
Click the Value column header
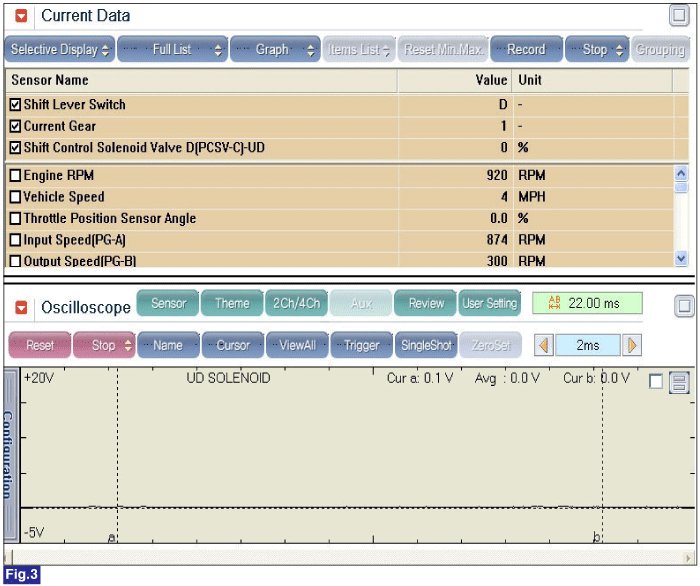point(455,80)
